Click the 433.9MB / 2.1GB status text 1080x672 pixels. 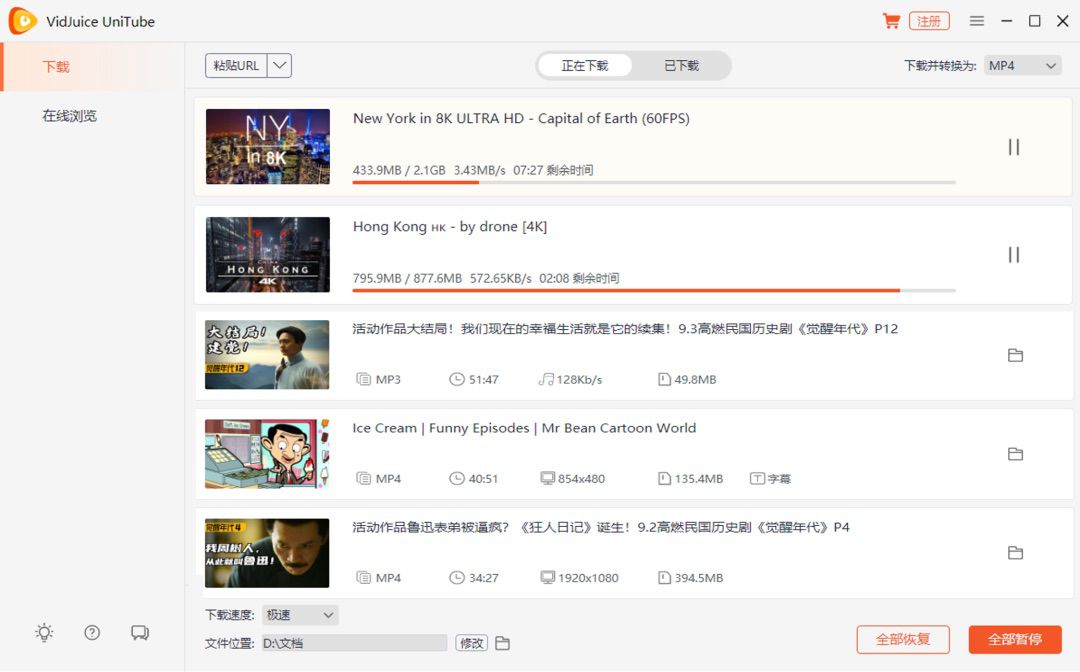399,170
